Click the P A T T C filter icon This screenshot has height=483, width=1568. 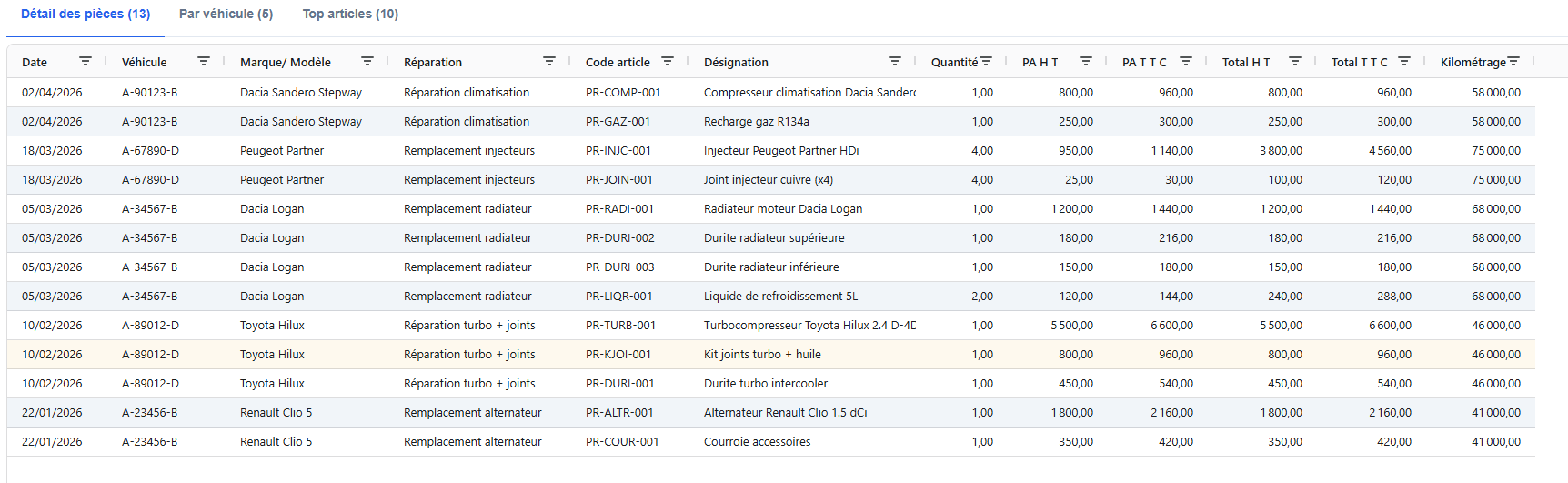(x=1186, y=61)
